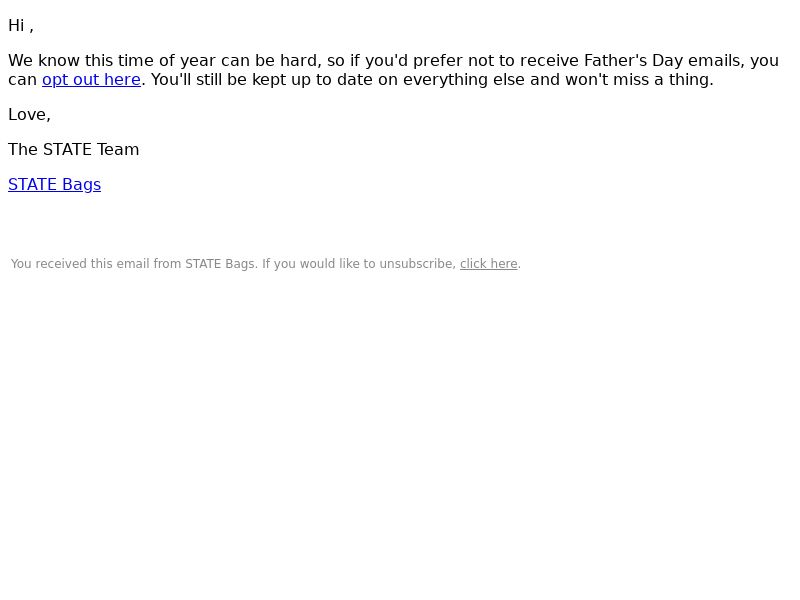
Task: Click the "click here" unsubscribe link
Action: pyautogui.click(x=489, y=264)
